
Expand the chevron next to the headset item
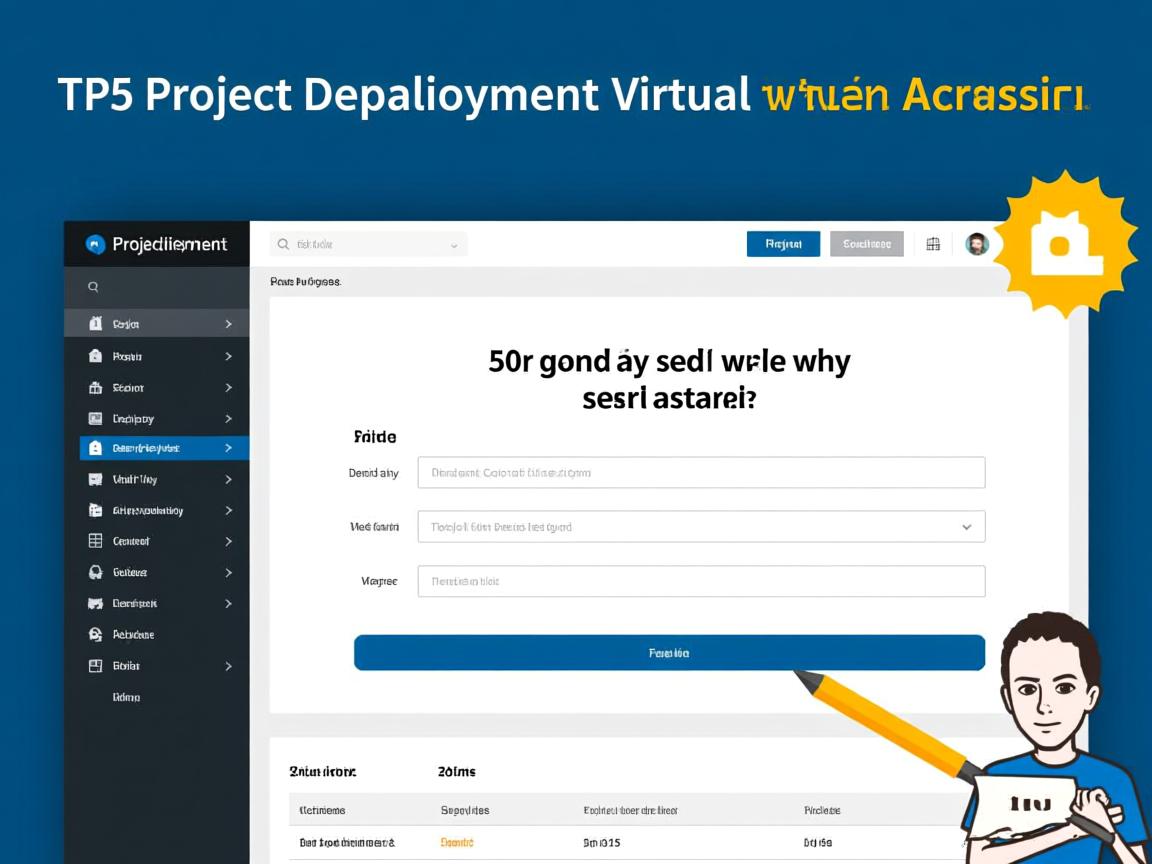tap(228, 573)
